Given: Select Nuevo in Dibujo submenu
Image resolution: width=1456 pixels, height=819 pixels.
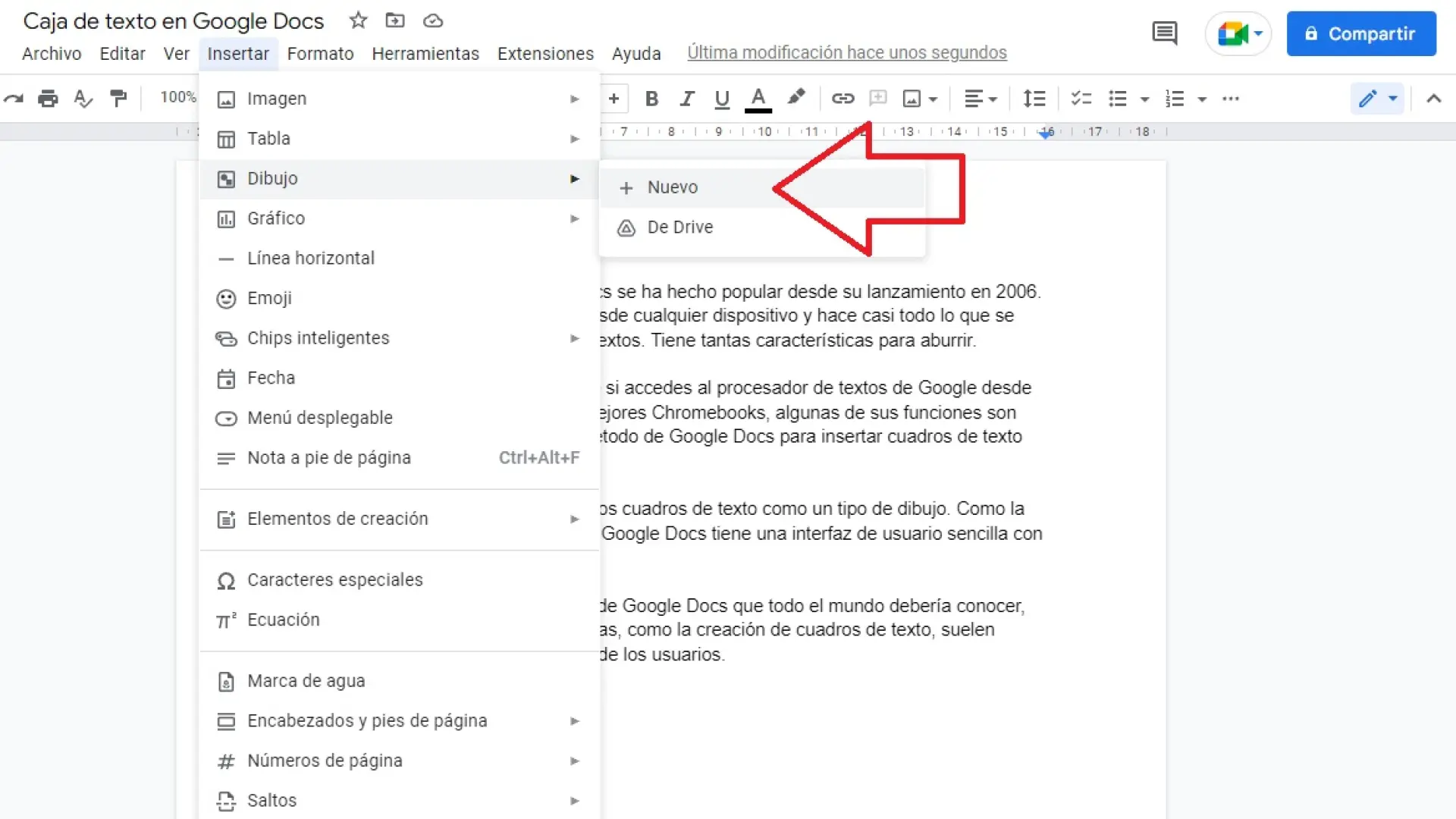Looking at the screenshot, I should [x=673, y=187].
